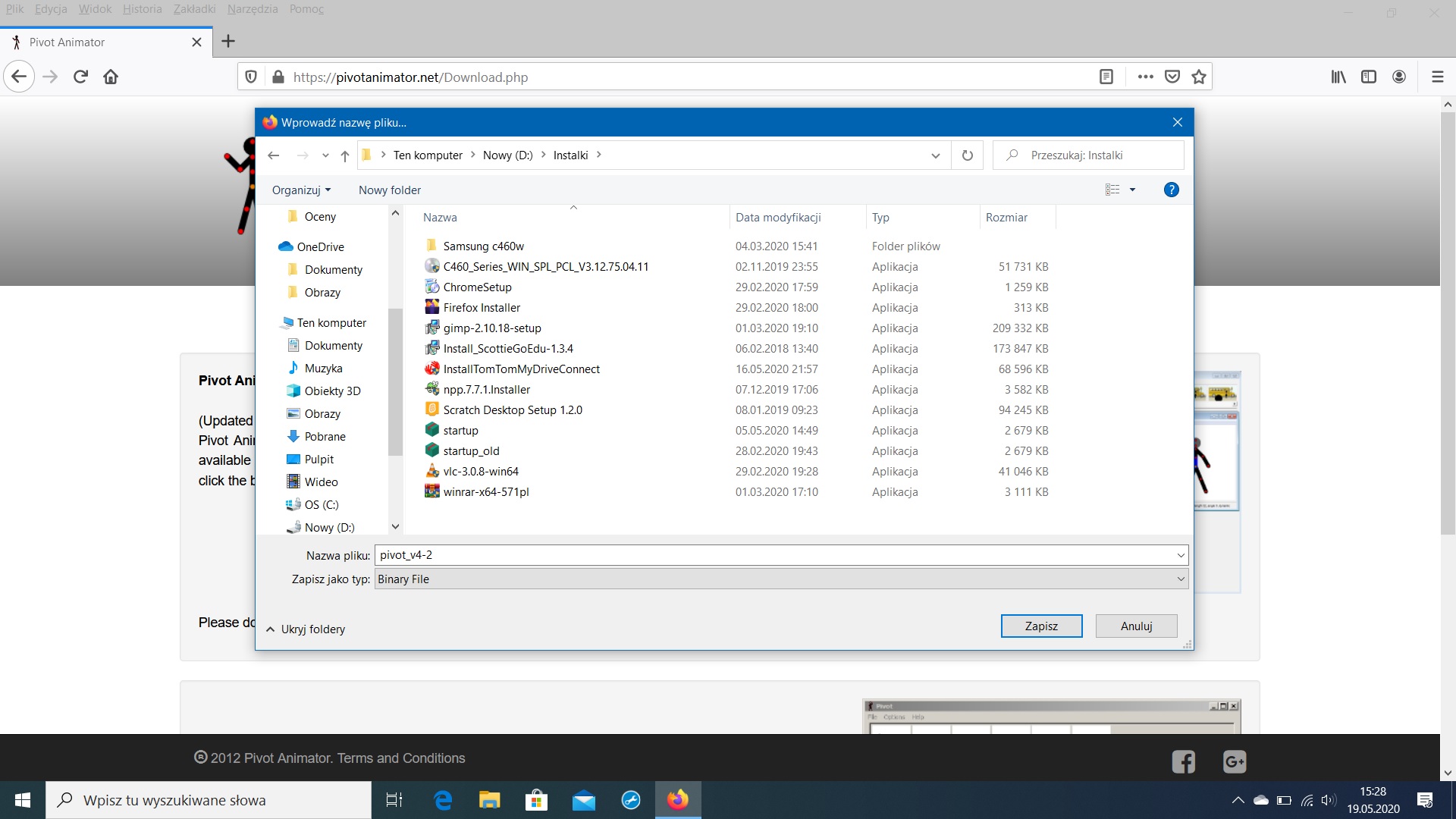Open the Zakładki menu
Viewport: 1456px width, 819px height.
tap(194, 9)
